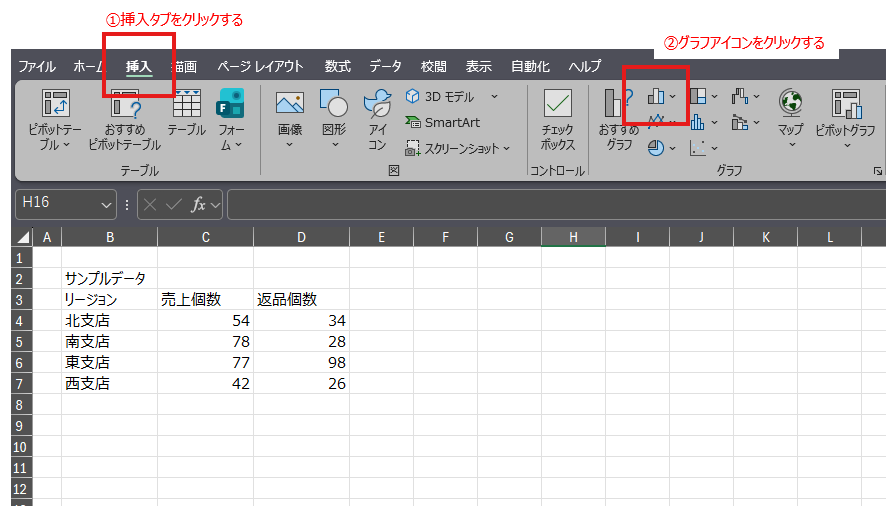Open the Maps (マップ) chart icon

[x=791, y=105]
